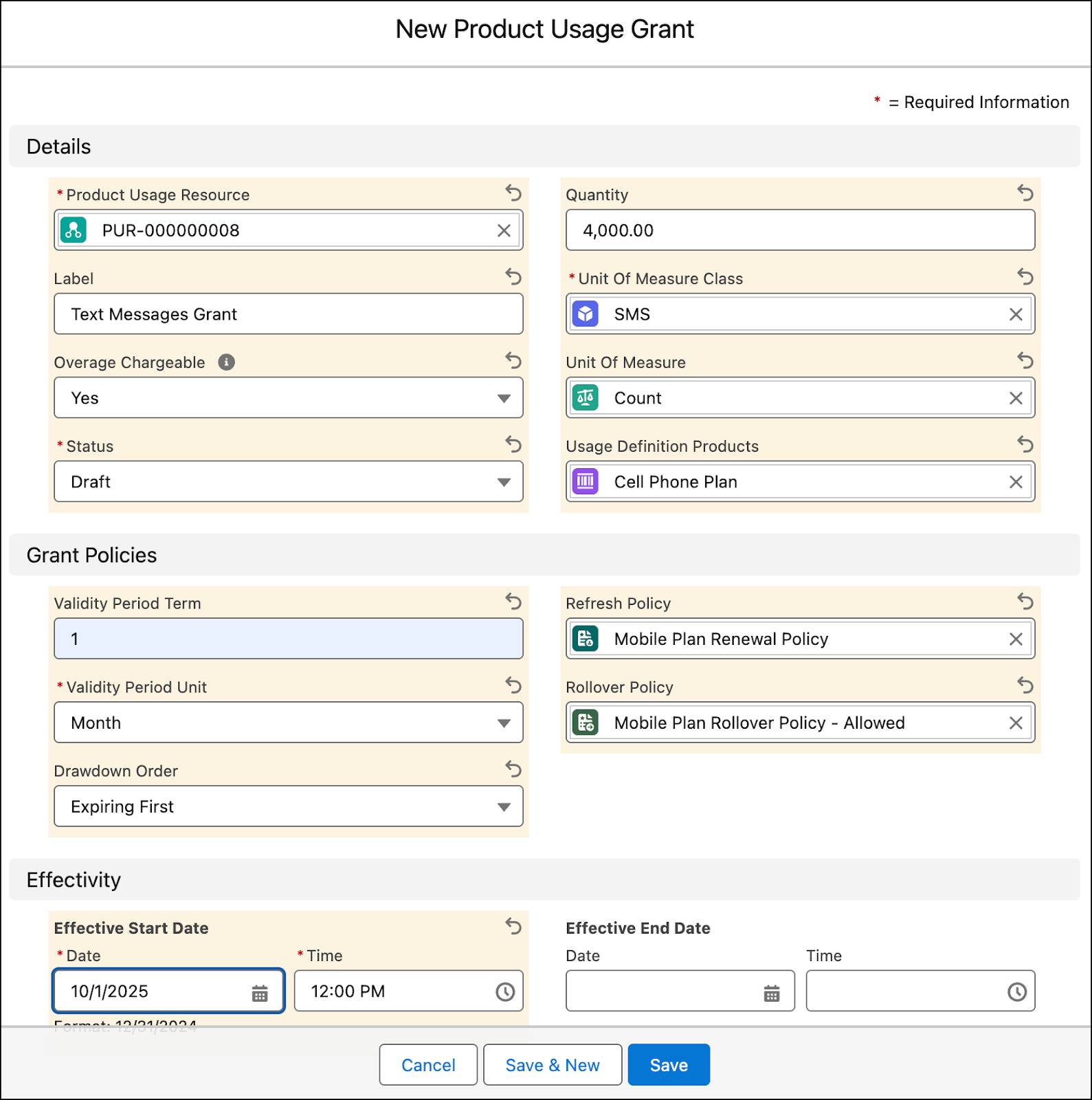The image size is (1092, 1100).
Task: Remove Mobile Plan Rollover Policy - Allowed
Action: [1016, 723]
